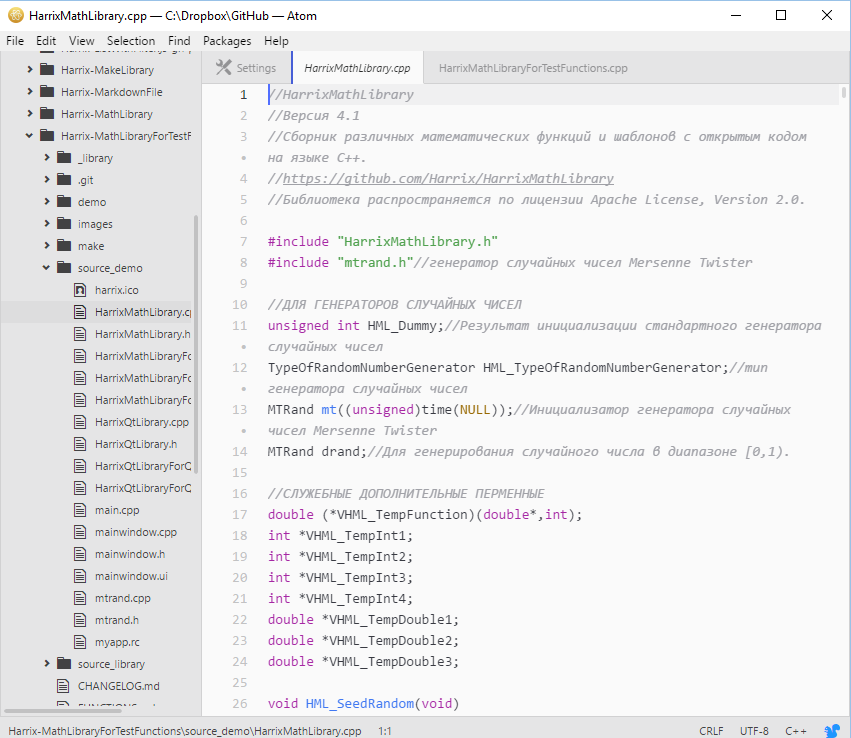Expand the make folder arrow
This screenshot has width=851, height=738.
tap(47, 245)
